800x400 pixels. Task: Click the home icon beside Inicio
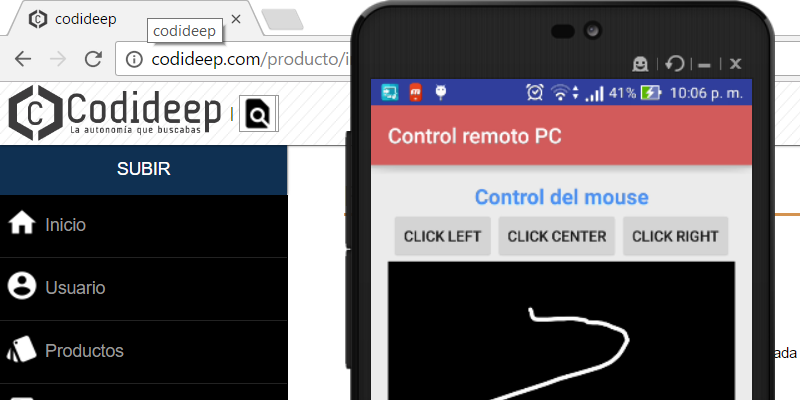tap(22, 224)
